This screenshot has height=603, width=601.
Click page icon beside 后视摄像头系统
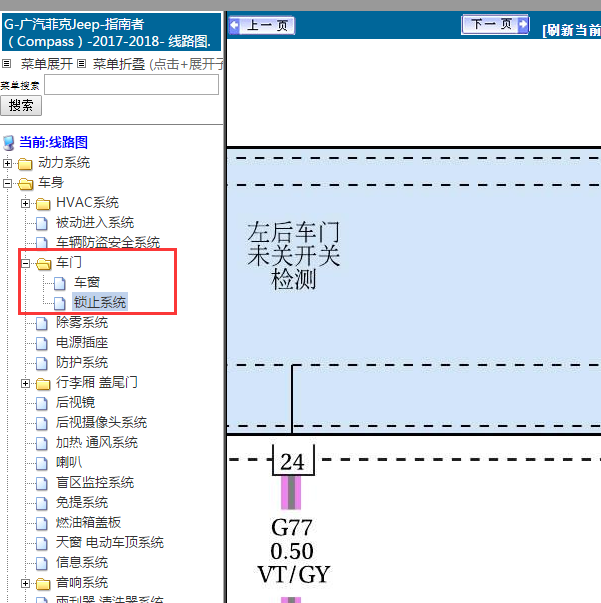coord(42,423)
